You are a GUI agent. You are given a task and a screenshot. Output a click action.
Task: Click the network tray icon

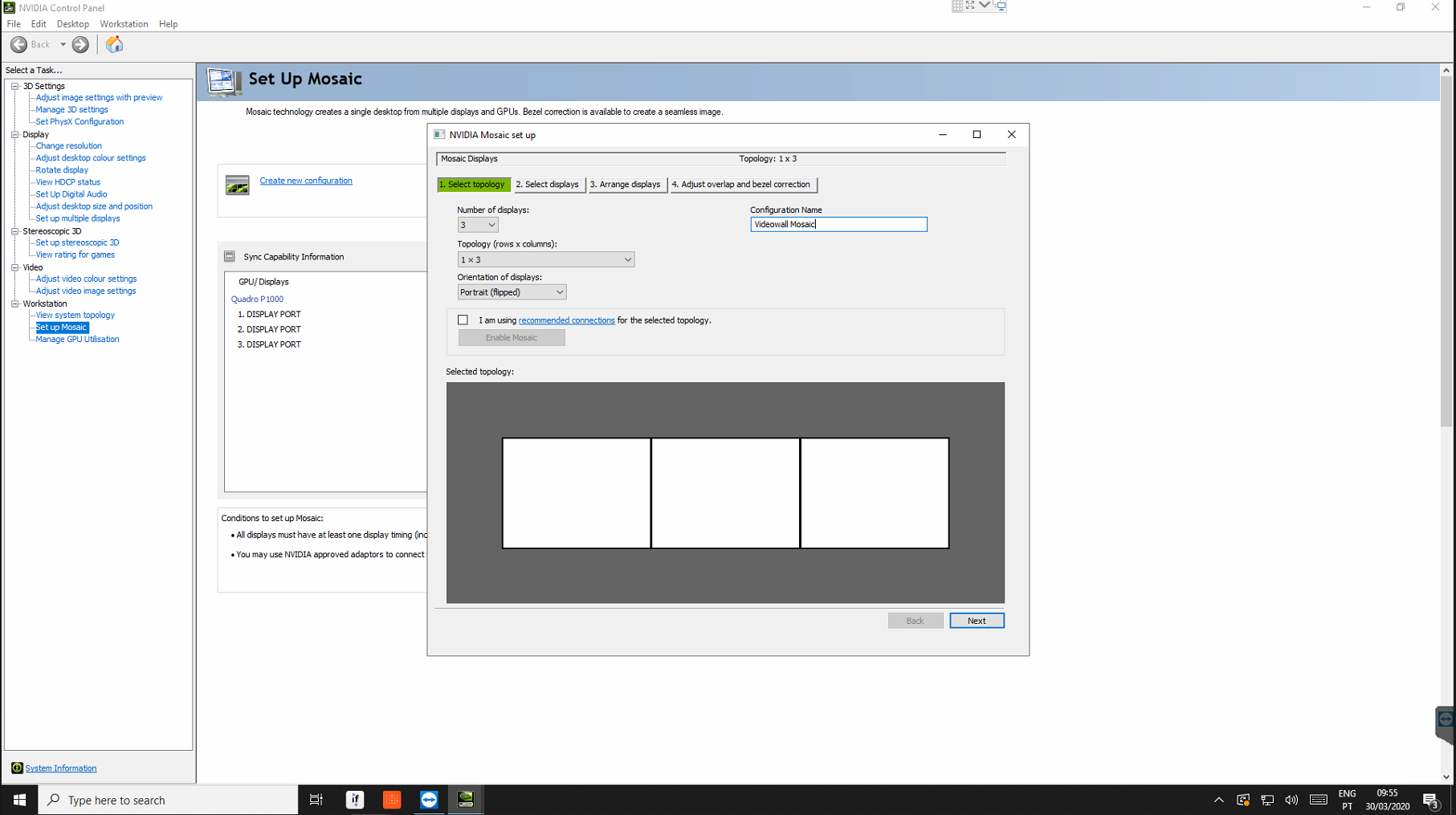click(x=1267, y=800)
